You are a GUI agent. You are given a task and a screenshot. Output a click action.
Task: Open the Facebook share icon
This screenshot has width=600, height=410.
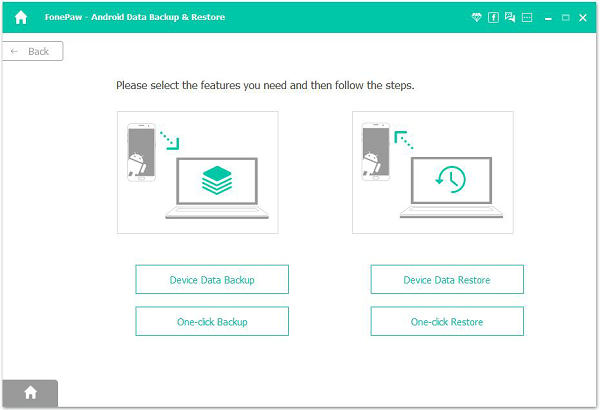[493, 18]
